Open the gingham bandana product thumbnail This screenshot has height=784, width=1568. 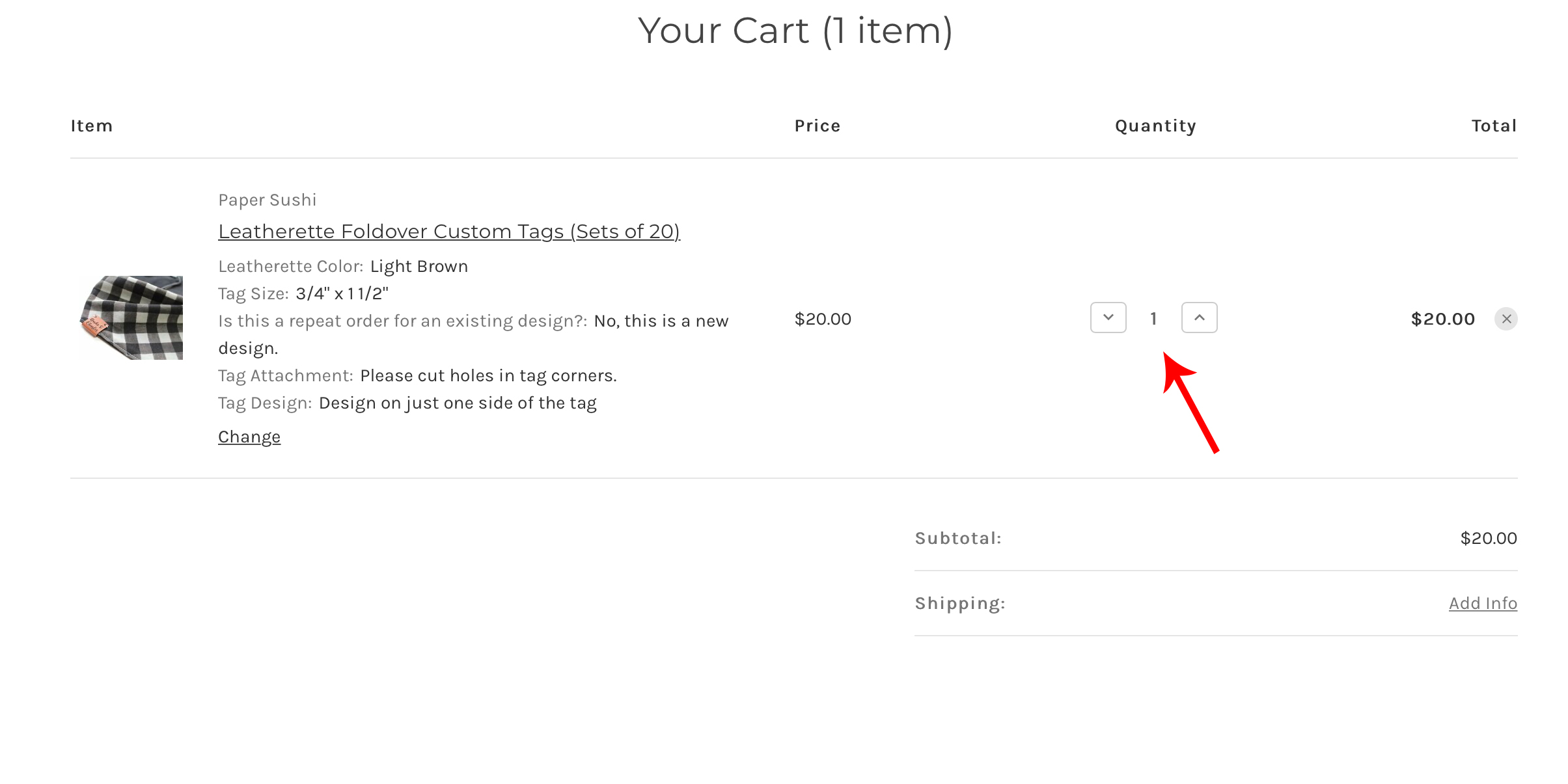tap(130, 318)
